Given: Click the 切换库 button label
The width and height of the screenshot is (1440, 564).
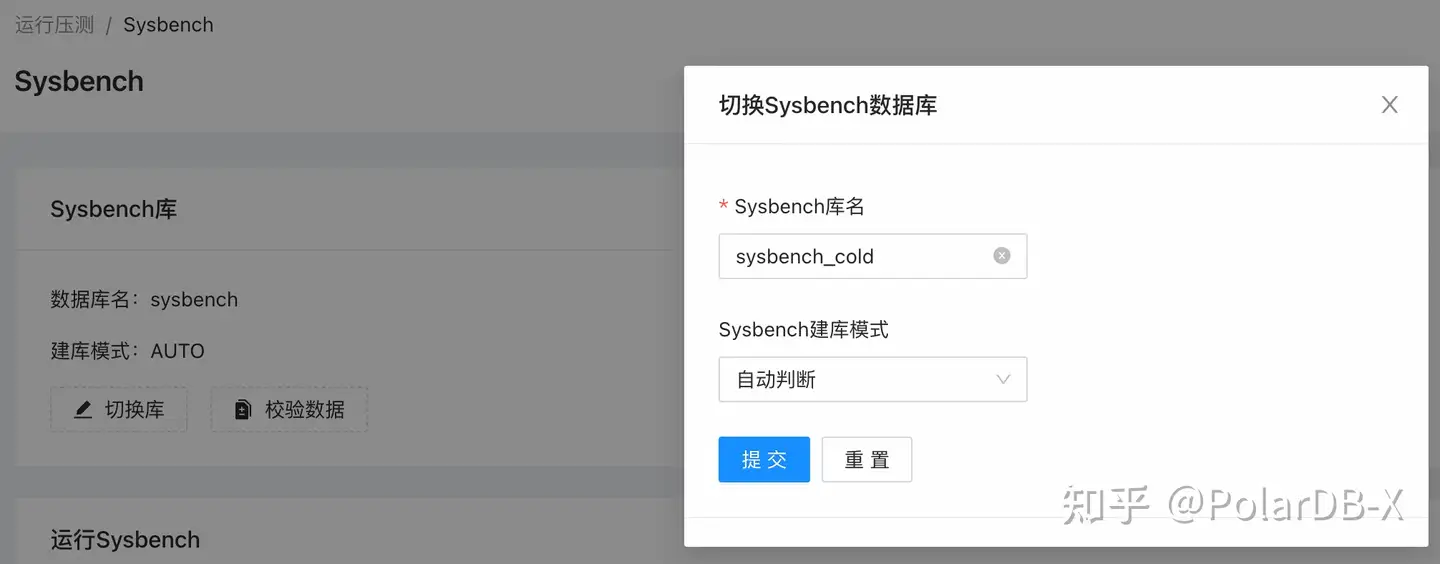Looking at the screenshot, I should [x=134, y=410].
